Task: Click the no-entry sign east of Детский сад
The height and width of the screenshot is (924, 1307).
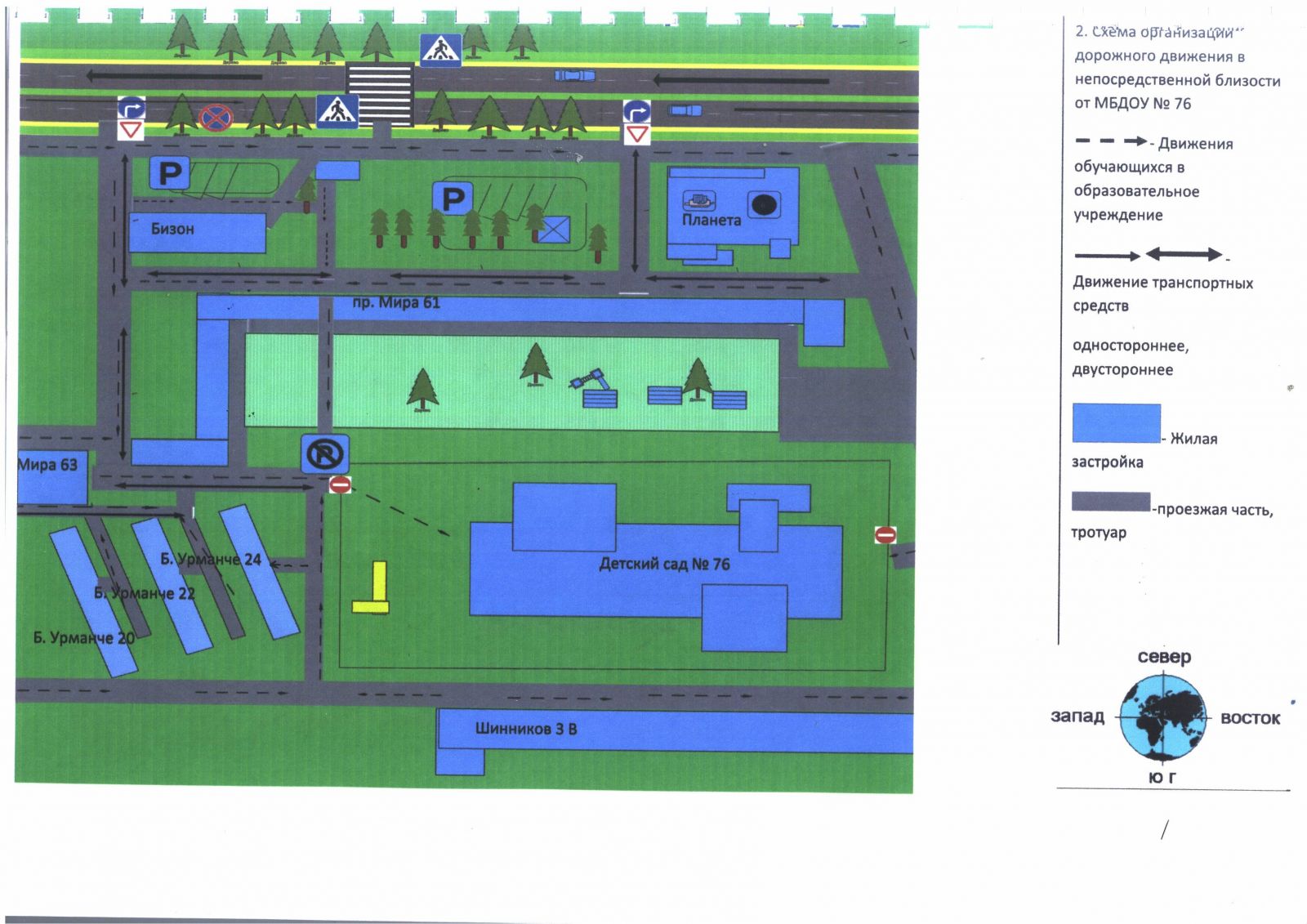Action: pos(885,535)
